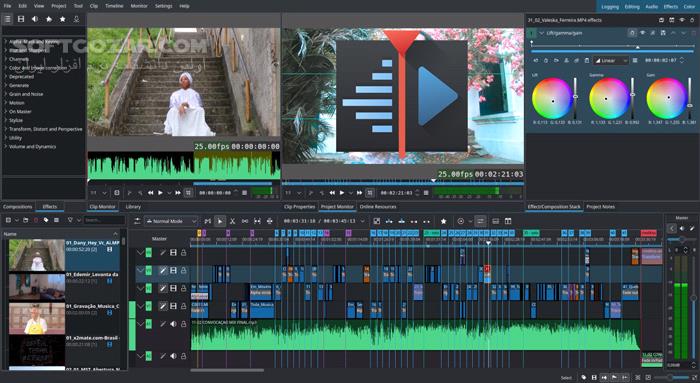Click the fit zoom icon at bottom status bar
Viewport: 700px width, 383px height.
(x=638, y=378)
